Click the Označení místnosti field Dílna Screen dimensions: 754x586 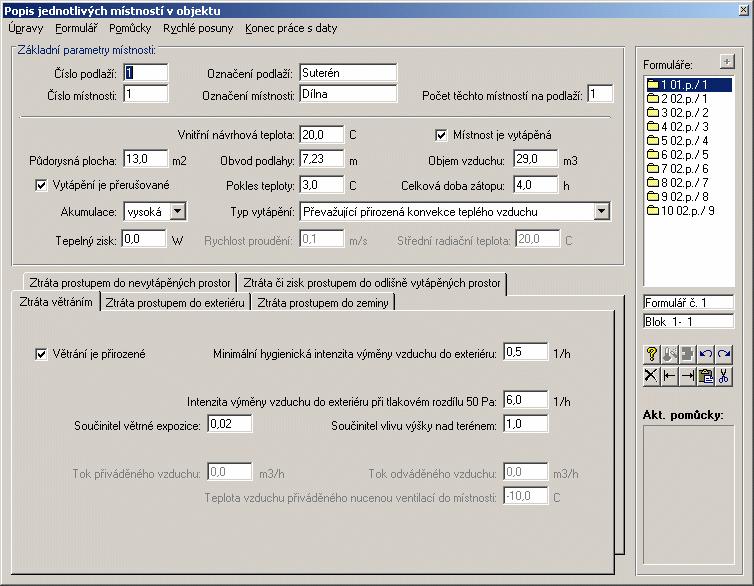(x=348, y=94)
